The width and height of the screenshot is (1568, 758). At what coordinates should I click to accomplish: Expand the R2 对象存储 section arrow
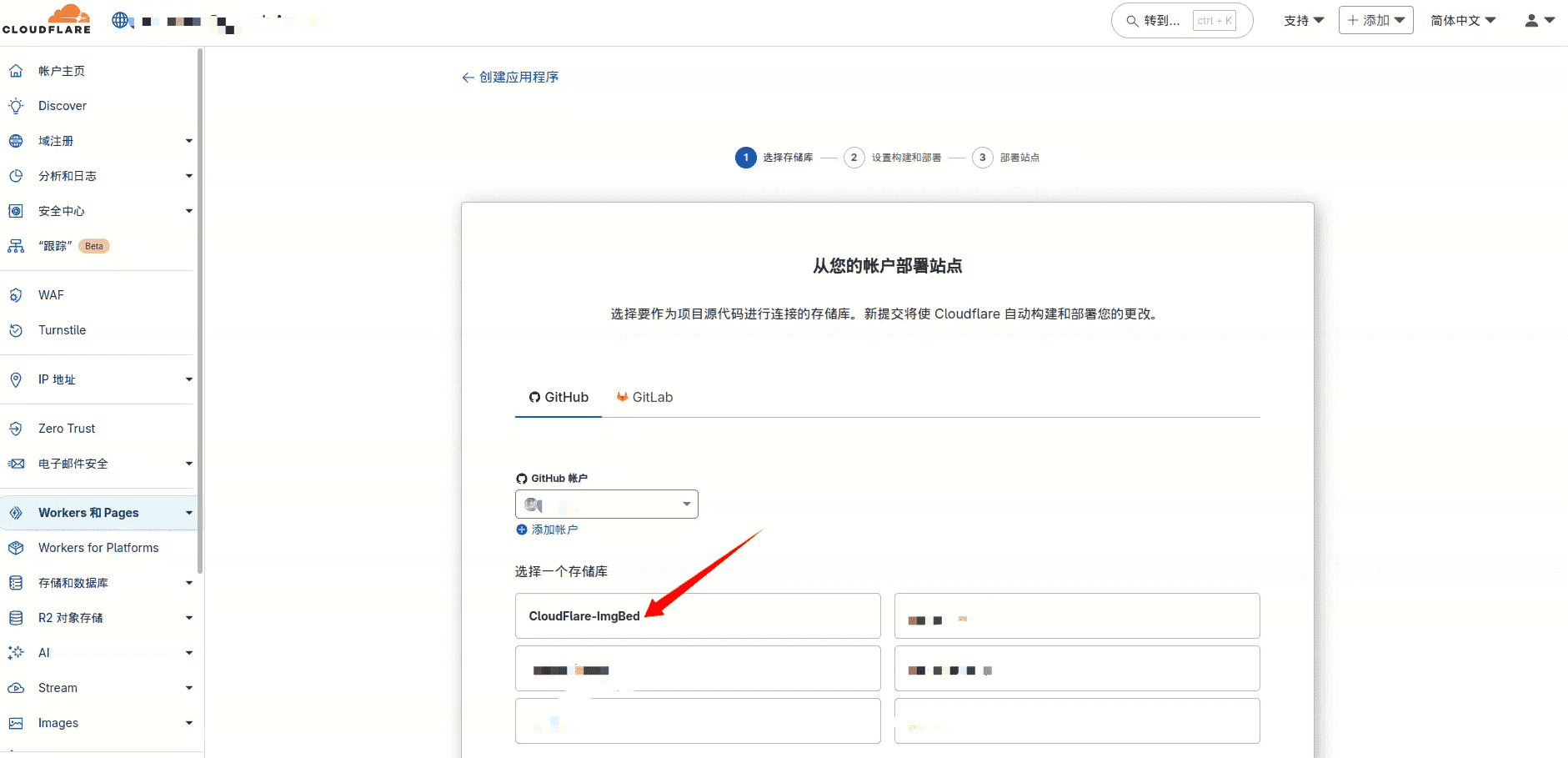click(x=189, y=618)
